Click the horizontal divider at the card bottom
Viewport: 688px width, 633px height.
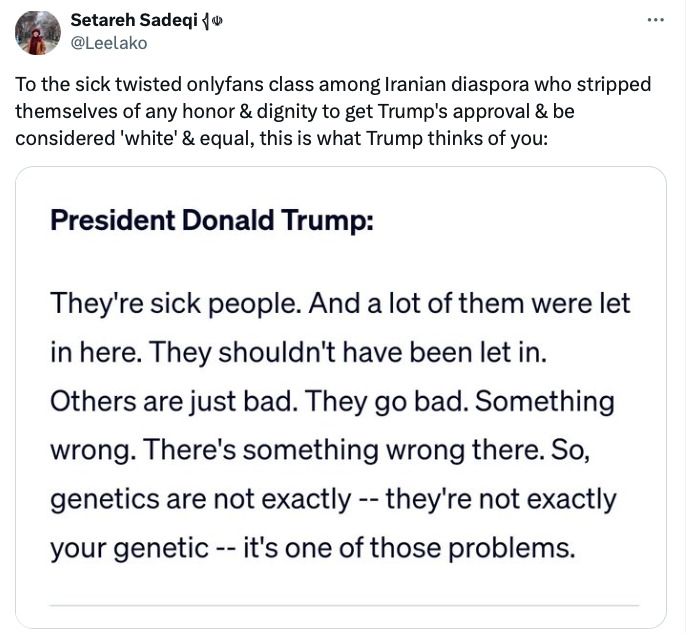click(x=343, y=605)
